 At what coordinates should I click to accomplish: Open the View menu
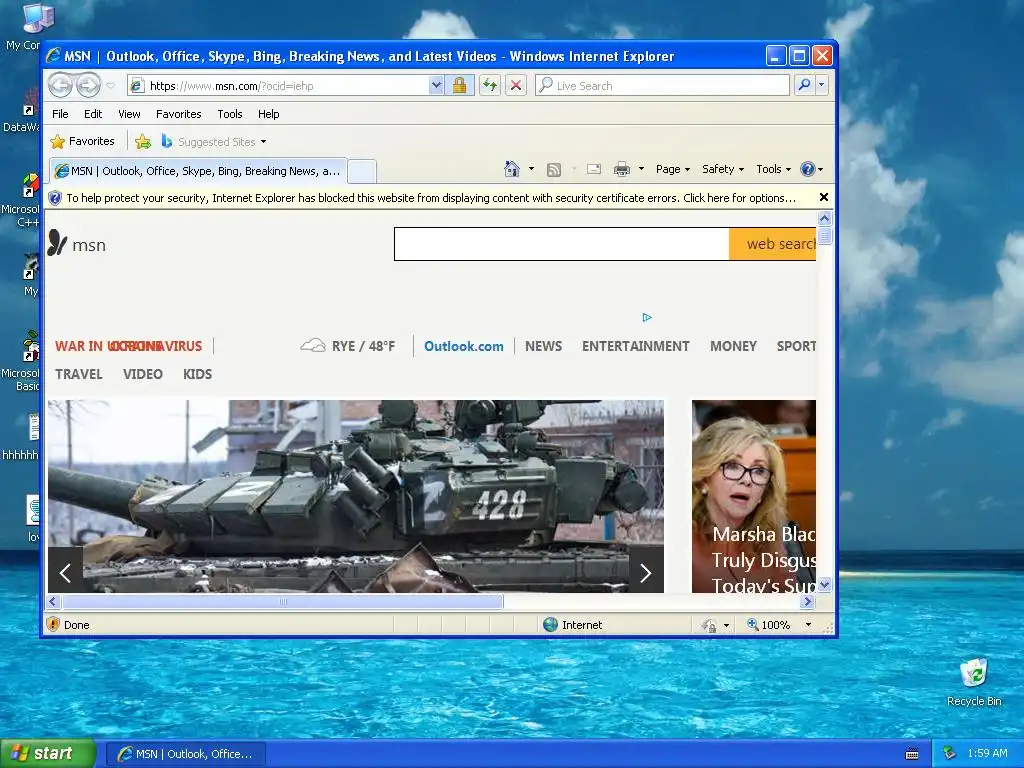click(x=129, y=114)
